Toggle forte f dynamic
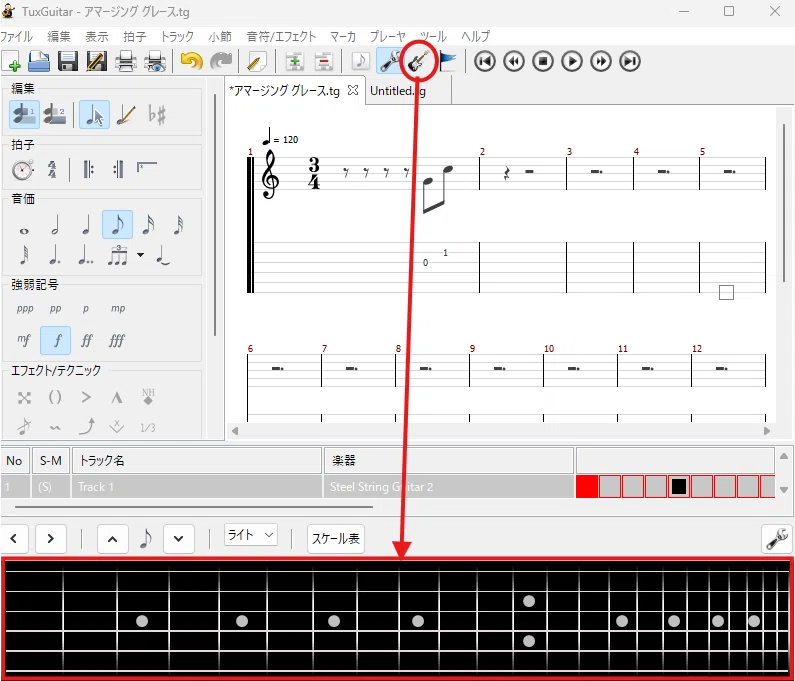Screen dimensions: 795x681 (56, 340)
